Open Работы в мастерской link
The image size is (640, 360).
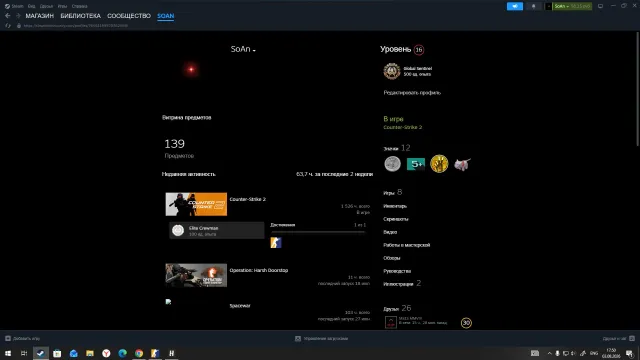click(x=407, y=245)
